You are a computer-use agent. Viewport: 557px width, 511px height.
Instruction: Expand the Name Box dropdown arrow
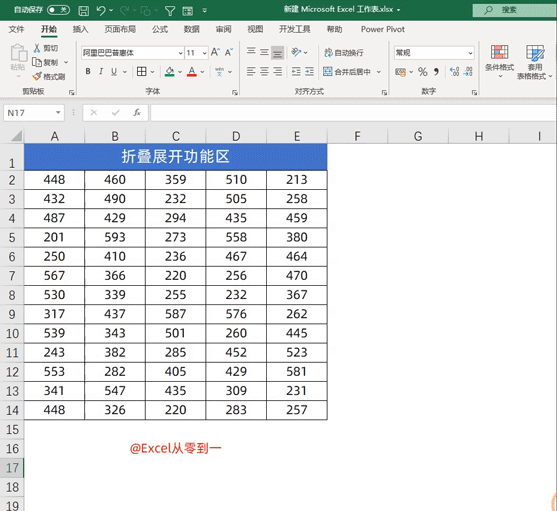[x=58, y=113]
